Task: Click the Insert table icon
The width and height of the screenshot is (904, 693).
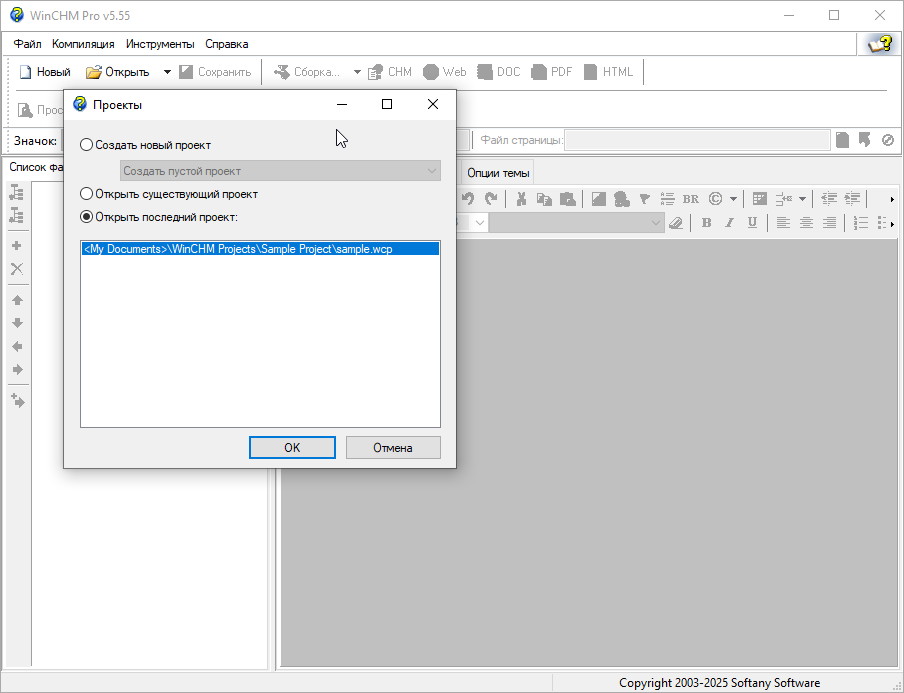Action: click(760, 199)
